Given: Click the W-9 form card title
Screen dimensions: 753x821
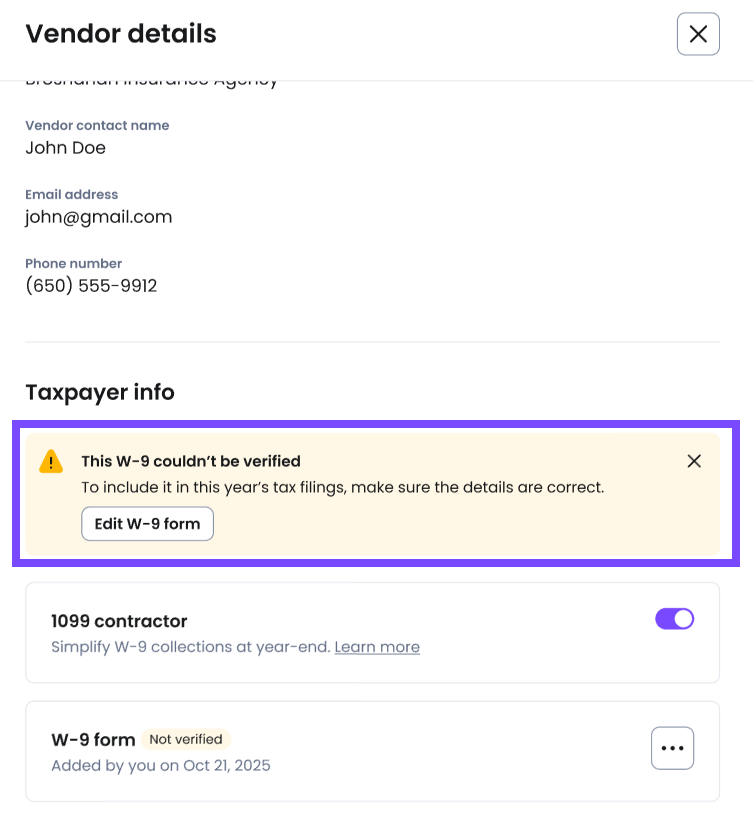Looking at the screenshot, I should [x=93, y=740].
